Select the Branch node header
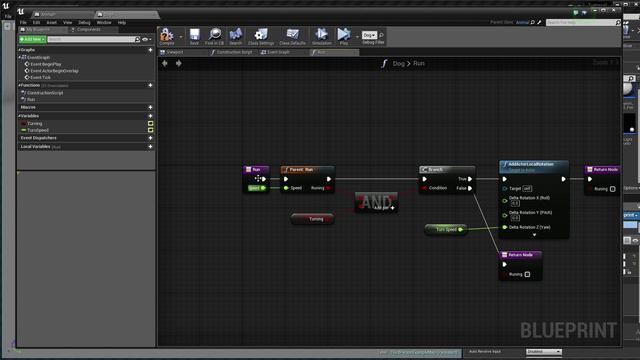640x360 pixels. pyautogui.click(x=447, y=169)
